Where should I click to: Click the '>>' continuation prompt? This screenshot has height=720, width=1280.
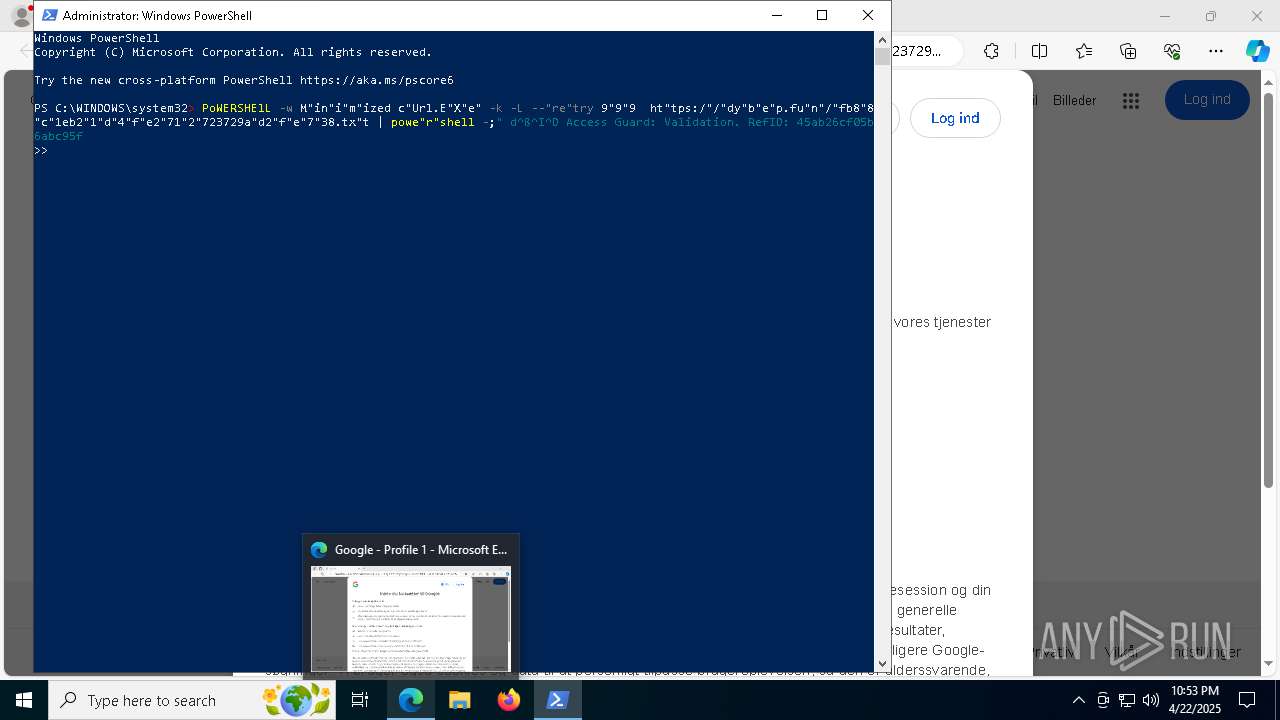click(x=41, y=150)
